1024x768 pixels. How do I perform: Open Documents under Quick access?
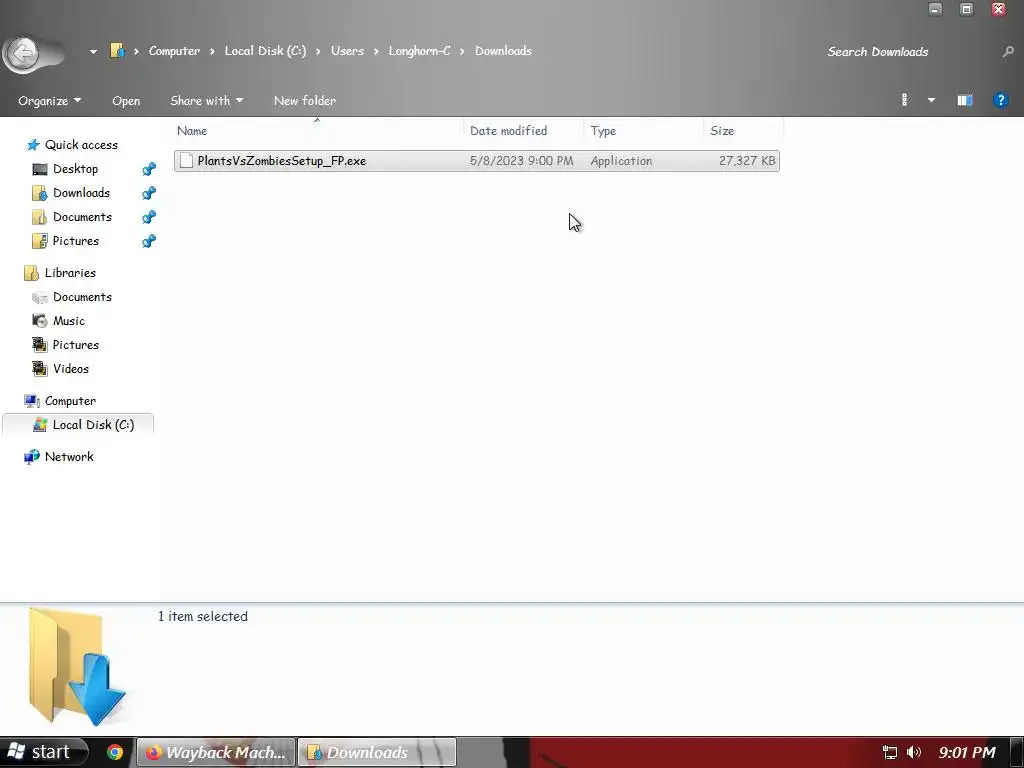[x=82, y=217]
